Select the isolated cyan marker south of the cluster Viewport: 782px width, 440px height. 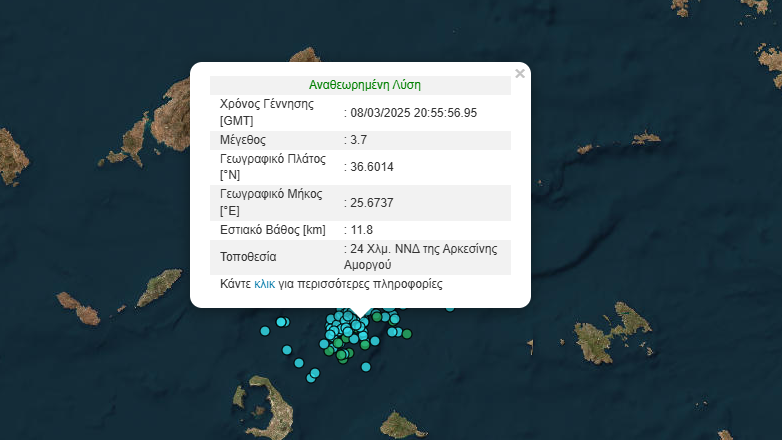pyautogui.click(x=366, y=365)
